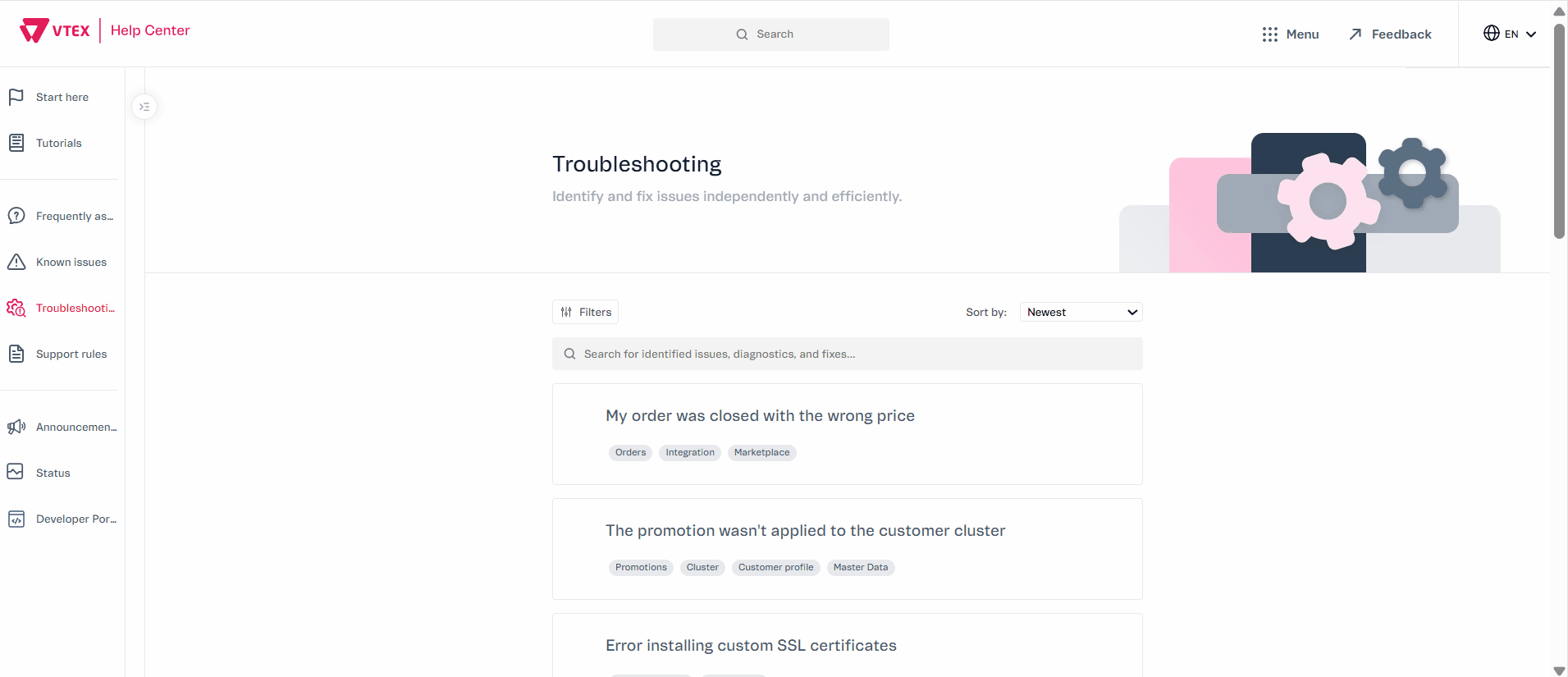
Task: Click the VTEX logo icon
Action: 34,30
